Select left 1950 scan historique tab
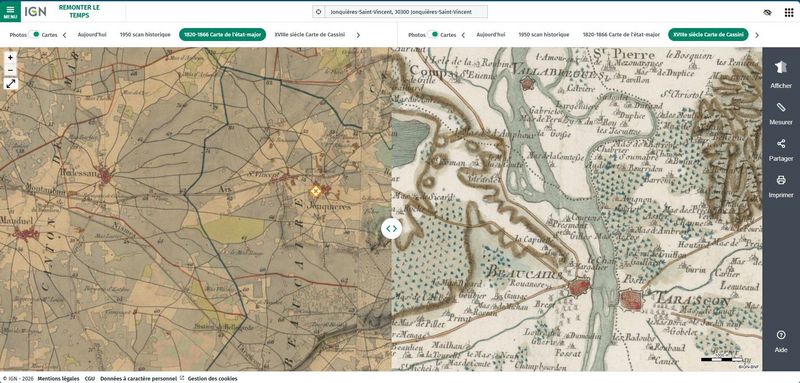 145,35
